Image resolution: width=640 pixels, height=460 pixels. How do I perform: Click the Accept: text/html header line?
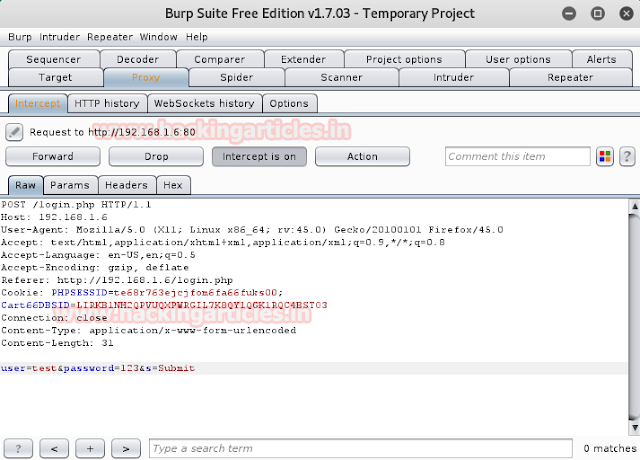(x=223, y=242)
